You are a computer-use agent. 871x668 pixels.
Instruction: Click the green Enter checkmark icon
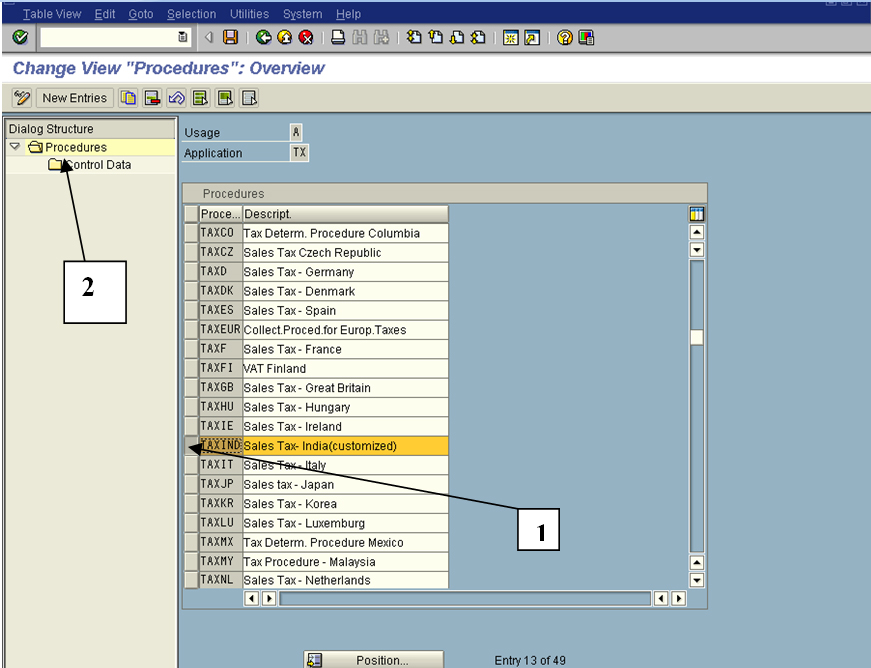20,37
